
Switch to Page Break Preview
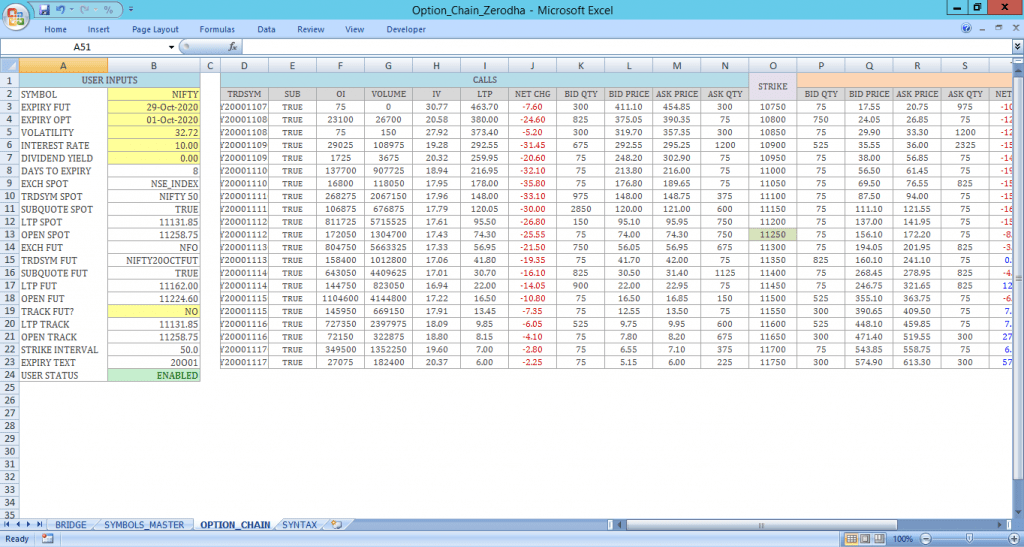coord(878,539)
